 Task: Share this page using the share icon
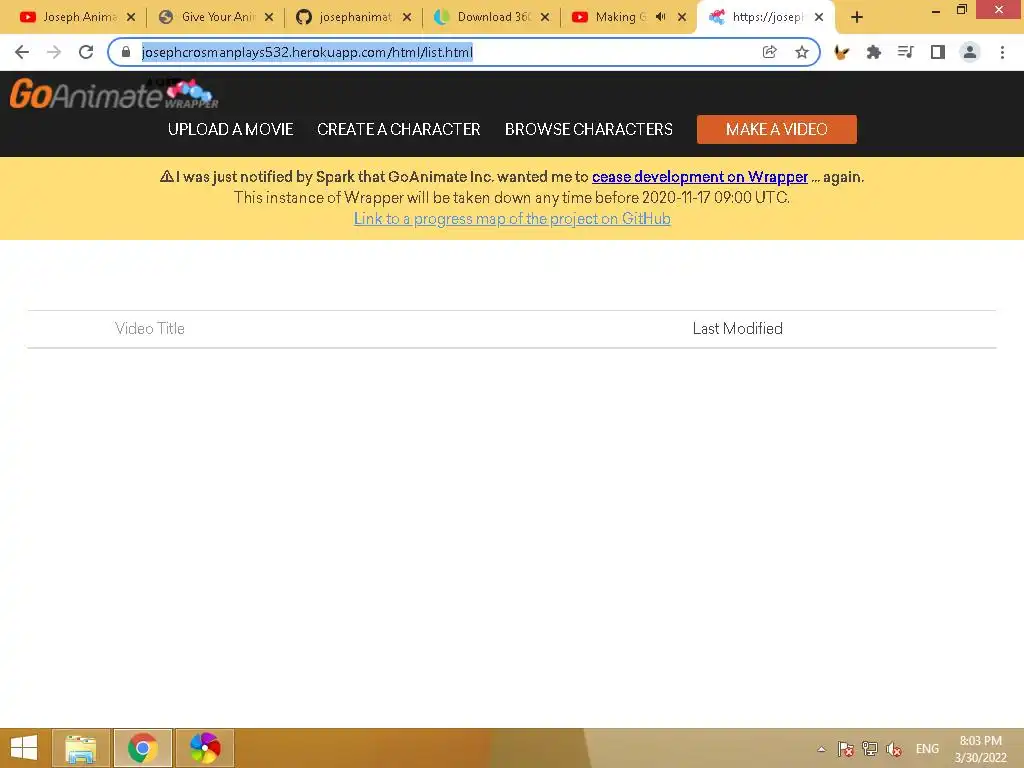(769, 52)
